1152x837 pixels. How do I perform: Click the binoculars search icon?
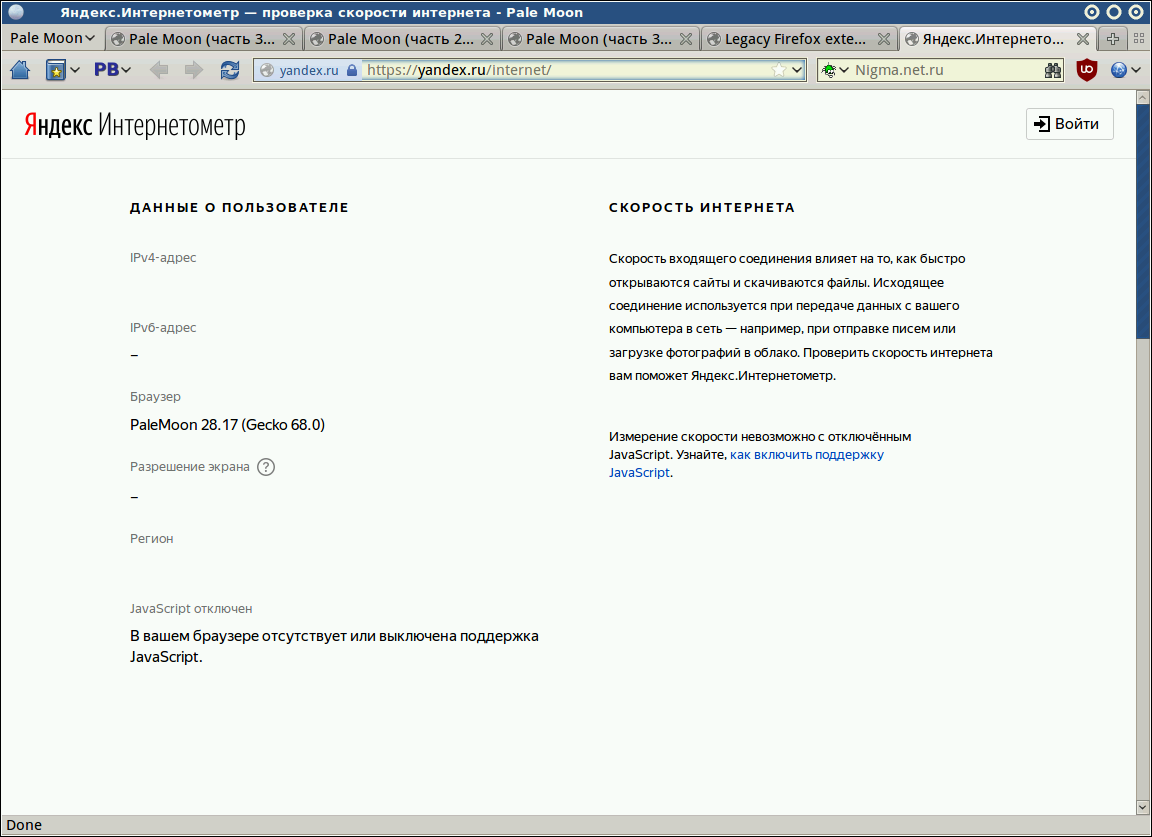1053,70
